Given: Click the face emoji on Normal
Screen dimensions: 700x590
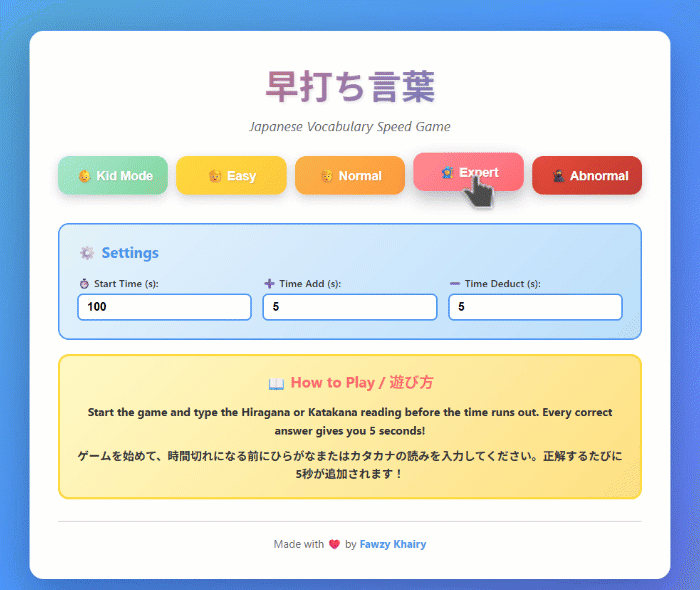Looking at the screenshot, I should pyautogui.click(x=327, y=176).
